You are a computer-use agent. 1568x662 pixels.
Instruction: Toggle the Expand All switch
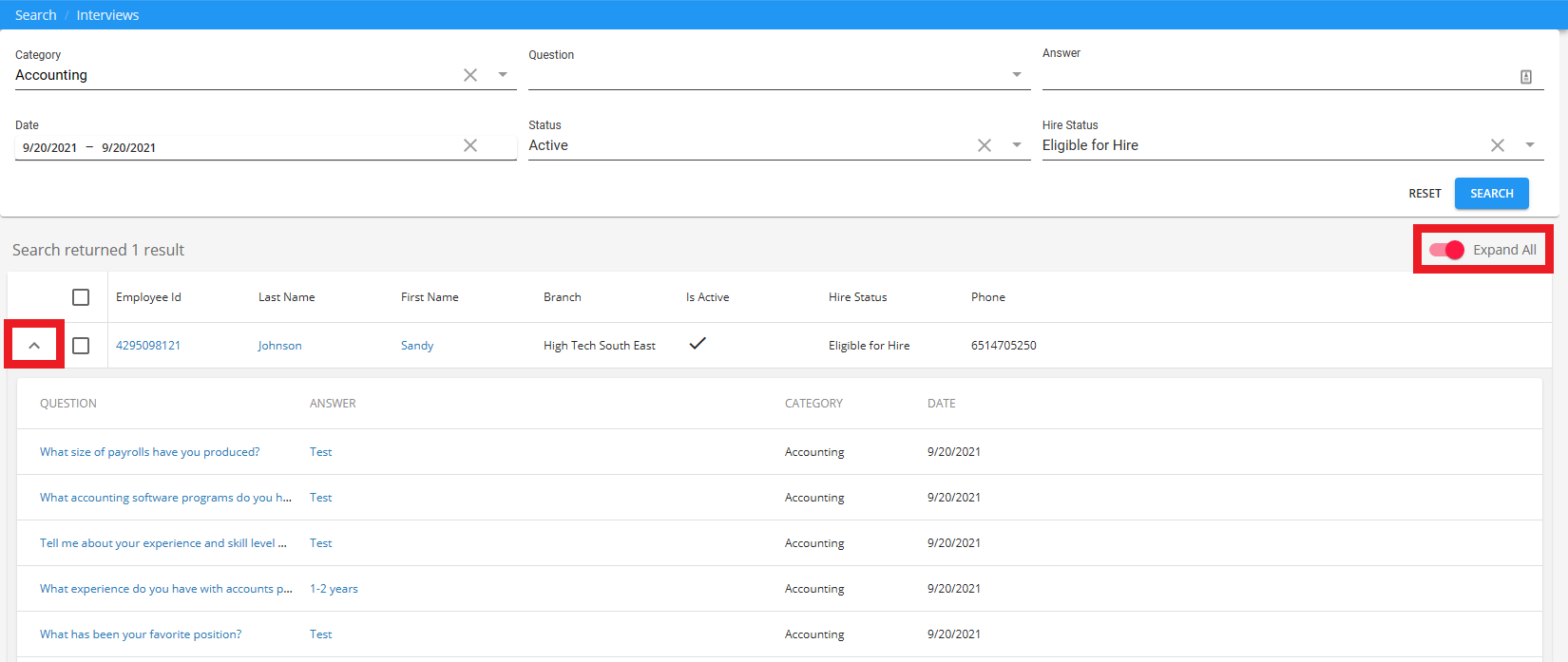pos(1446,250)
